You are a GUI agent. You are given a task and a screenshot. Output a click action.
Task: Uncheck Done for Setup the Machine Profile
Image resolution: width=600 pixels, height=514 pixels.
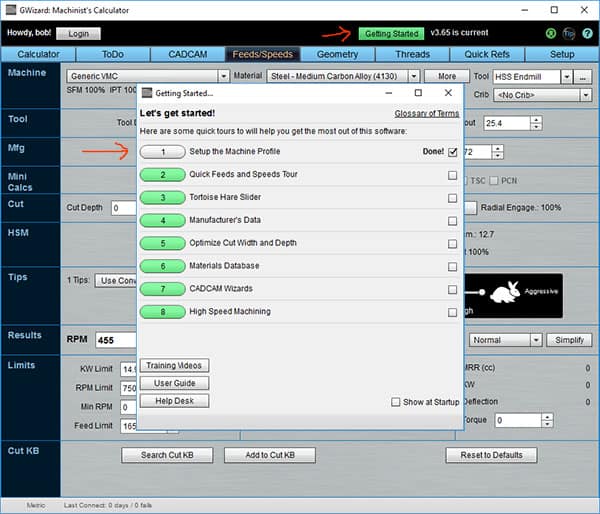pyautogui.click(x=452, y=152)
